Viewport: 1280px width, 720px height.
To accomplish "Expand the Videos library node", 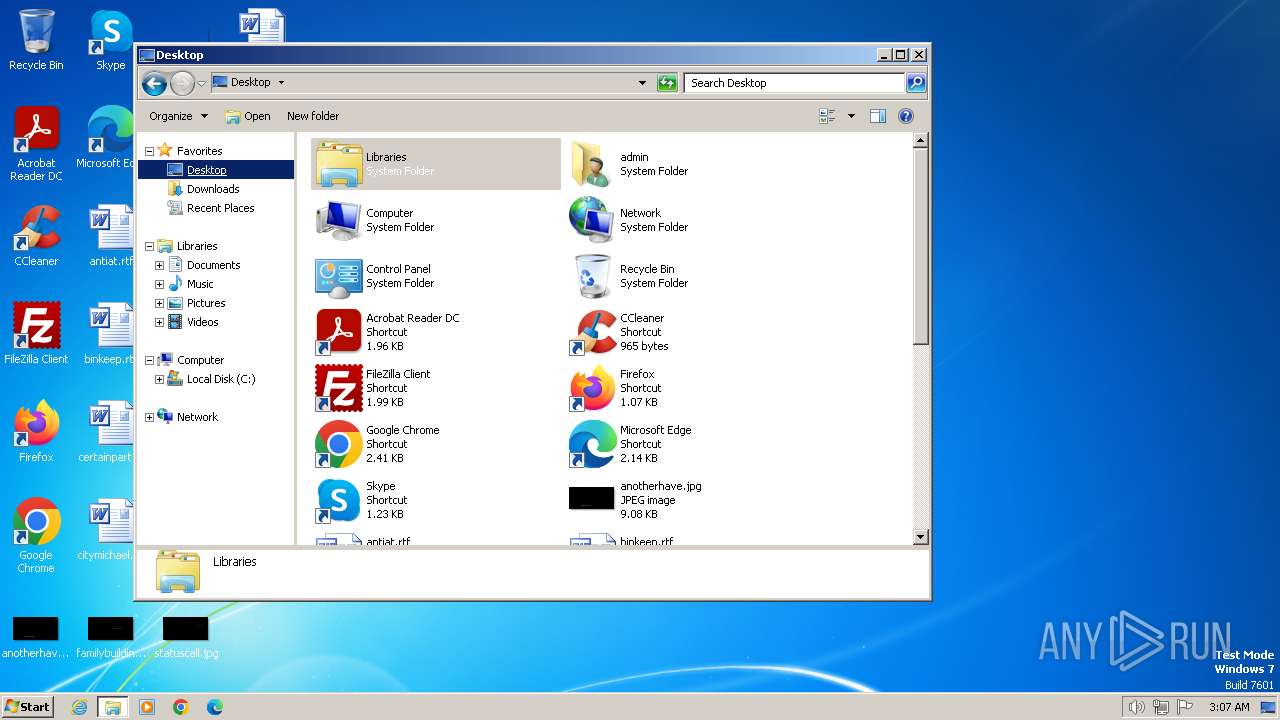I will pos(159,322).
